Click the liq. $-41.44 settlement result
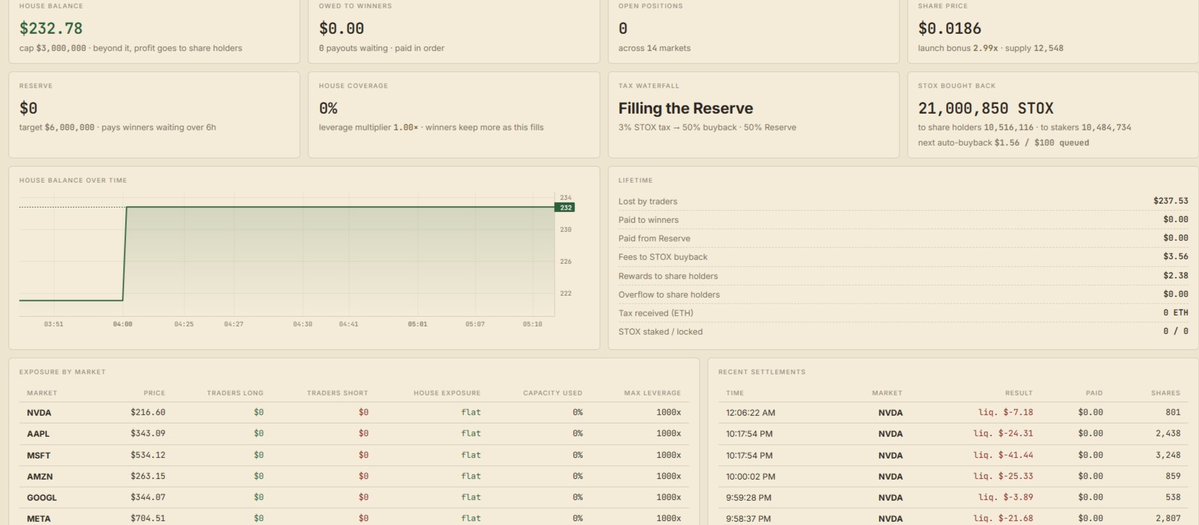 pos(1003,455)
